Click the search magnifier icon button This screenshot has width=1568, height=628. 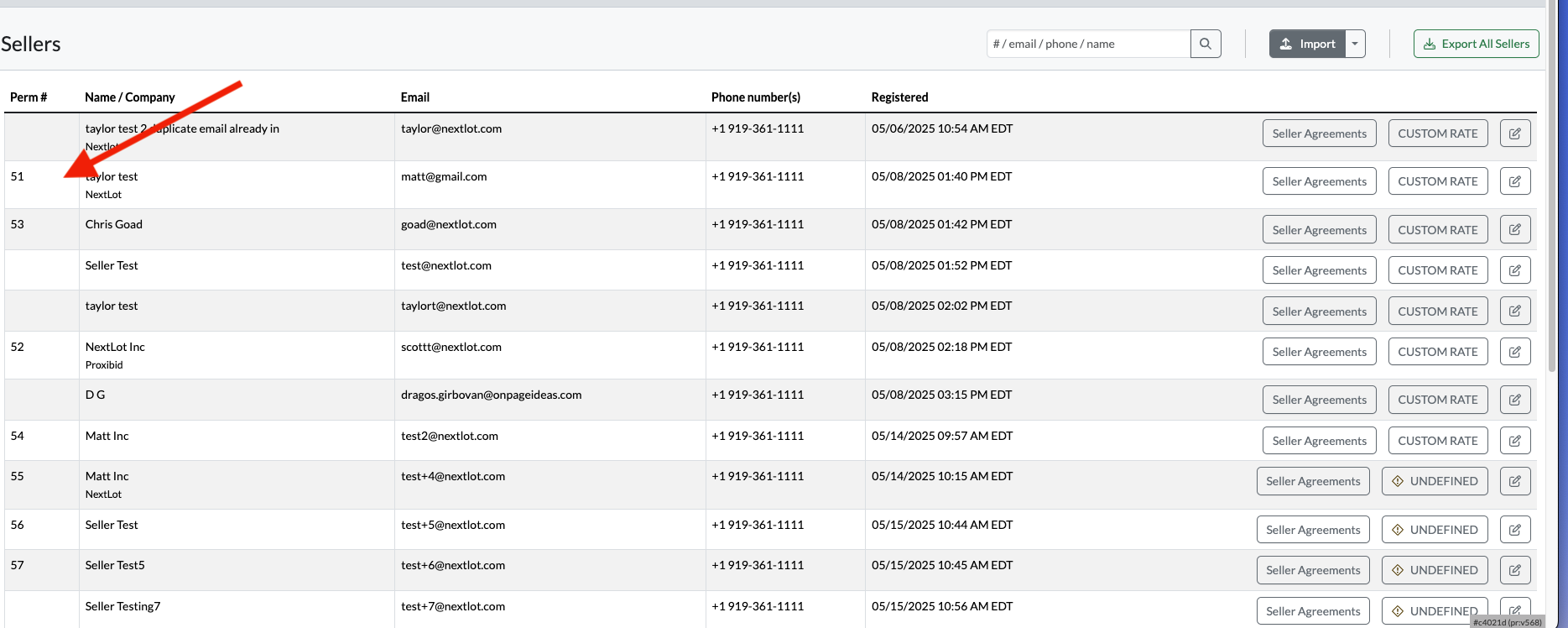pos(1206,44)
